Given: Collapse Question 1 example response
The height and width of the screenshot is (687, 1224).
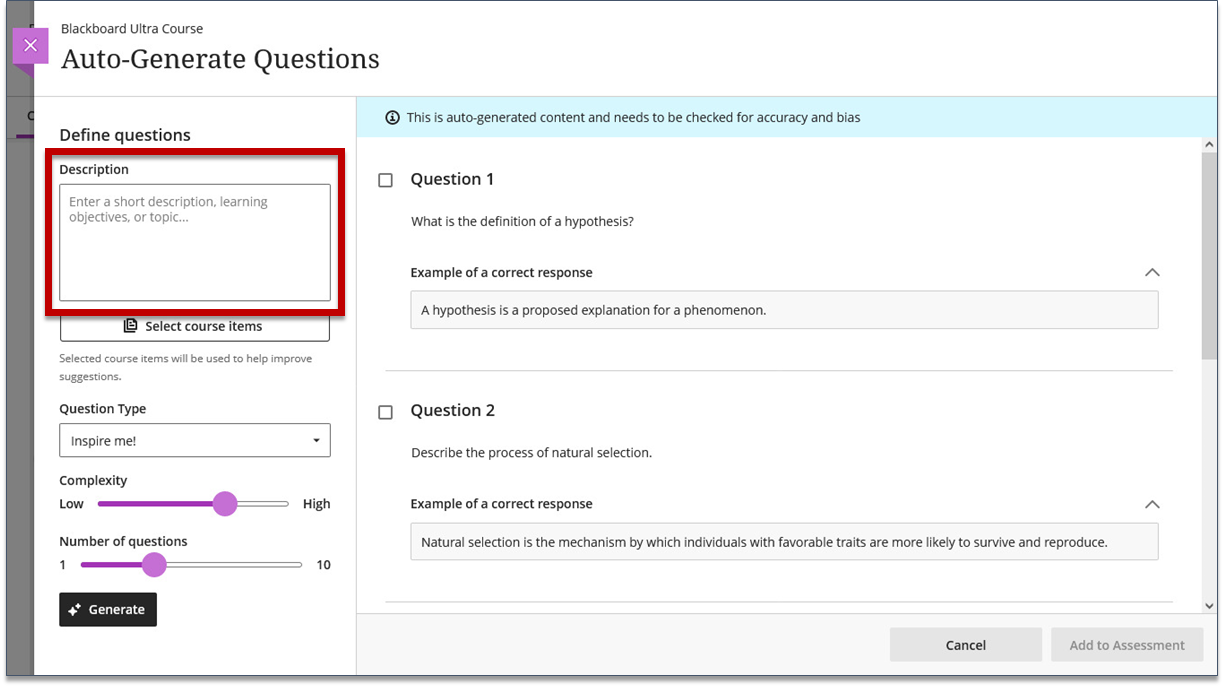Looking at the screenshot, I should click(x=1152, y=273).
